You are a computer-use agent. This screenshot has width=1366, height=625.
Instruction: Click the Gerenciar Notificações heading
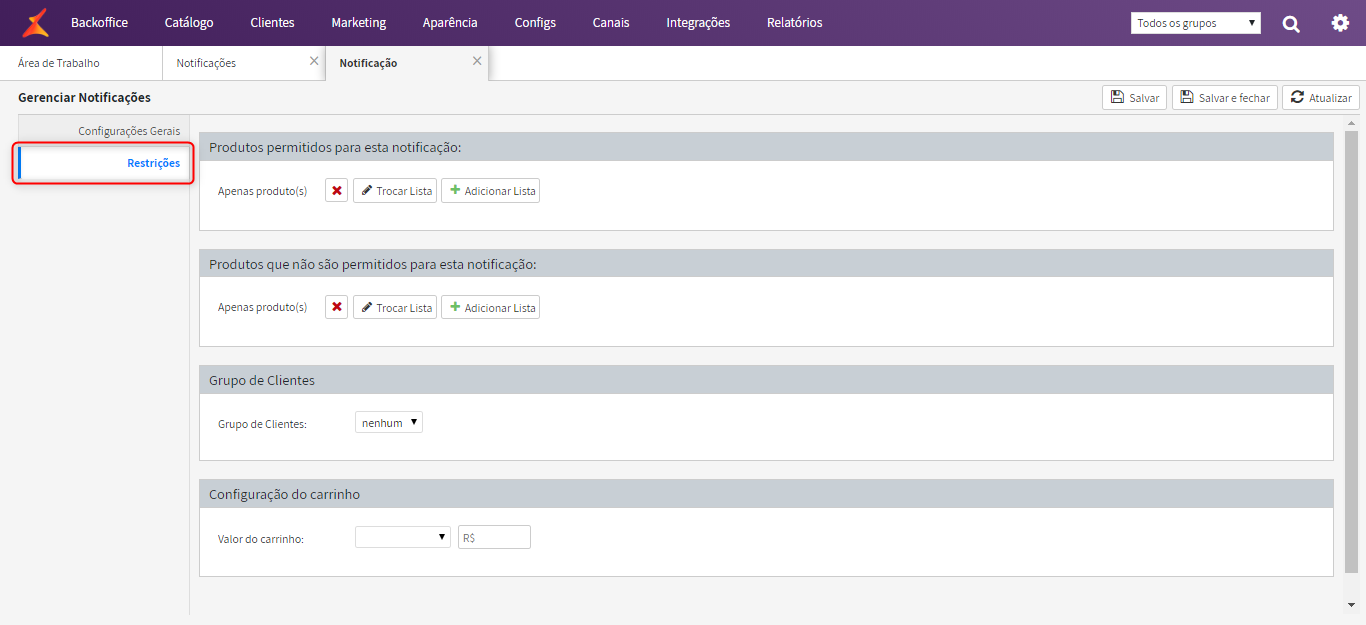(x=84, y=97)
